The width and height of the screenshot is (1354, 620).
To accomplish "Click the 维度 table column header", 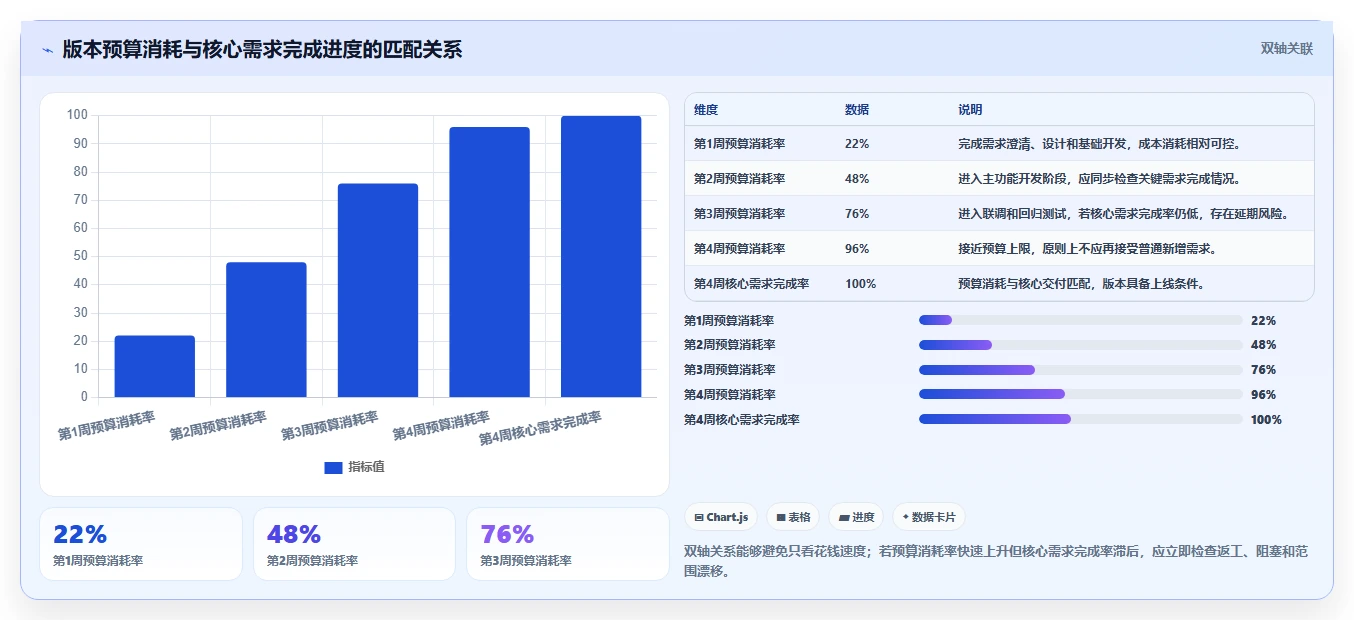I will click(706, 110).
